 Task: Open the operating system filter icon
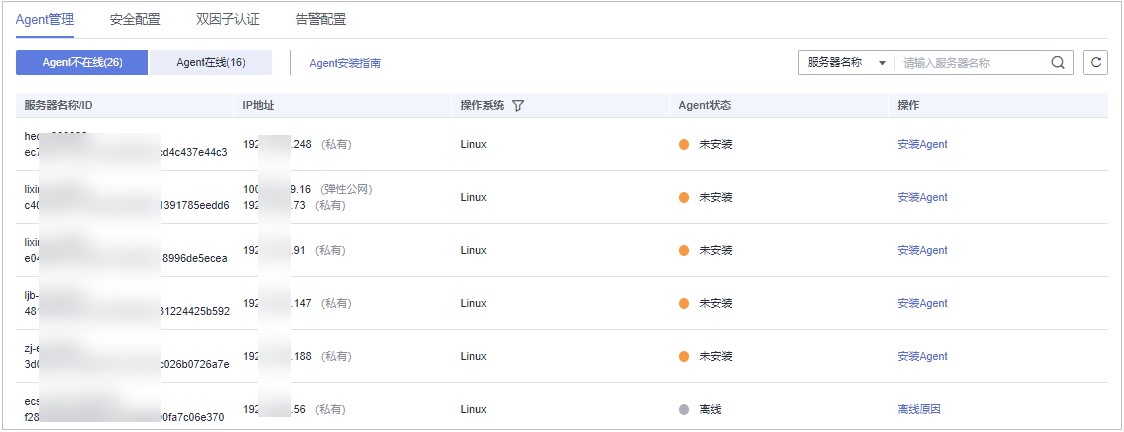point(518,105)
